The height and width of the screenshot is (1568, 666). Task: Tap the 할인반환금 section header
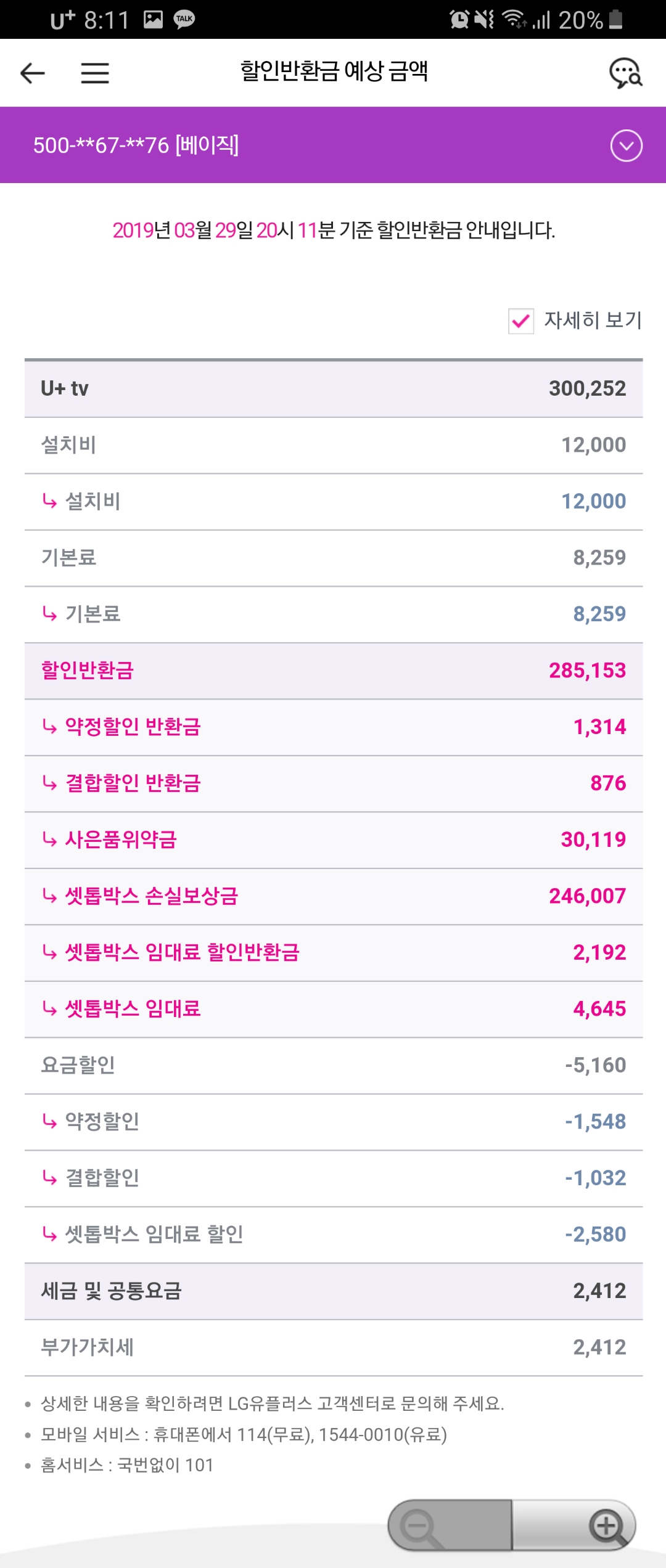(333, 671)
